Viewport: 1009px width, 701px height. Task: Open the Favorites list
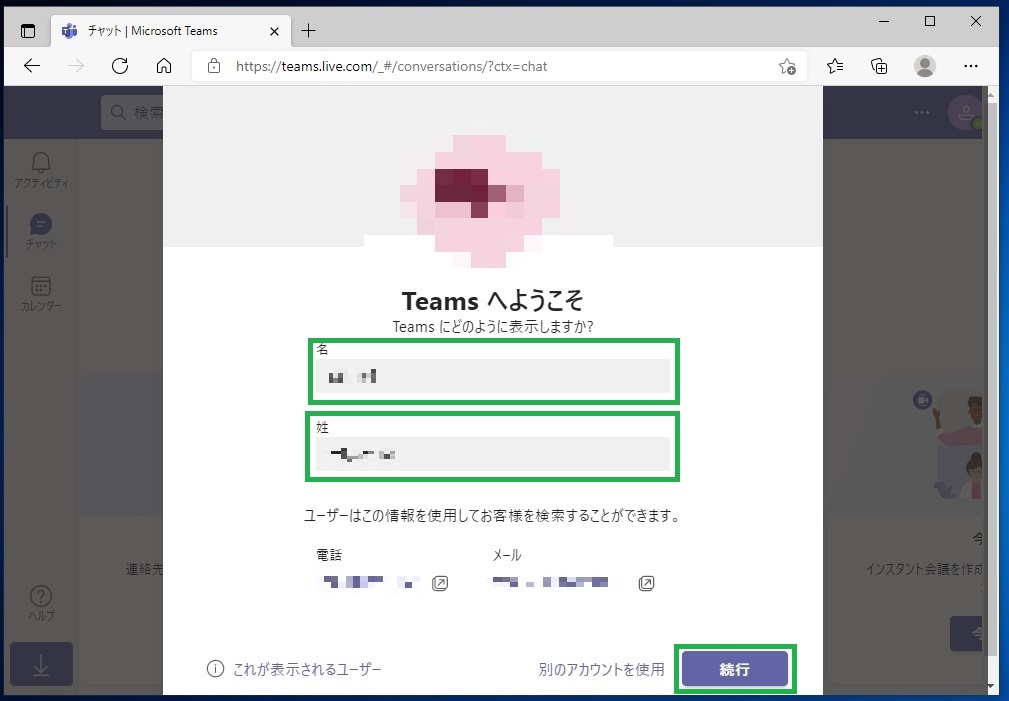835,66
